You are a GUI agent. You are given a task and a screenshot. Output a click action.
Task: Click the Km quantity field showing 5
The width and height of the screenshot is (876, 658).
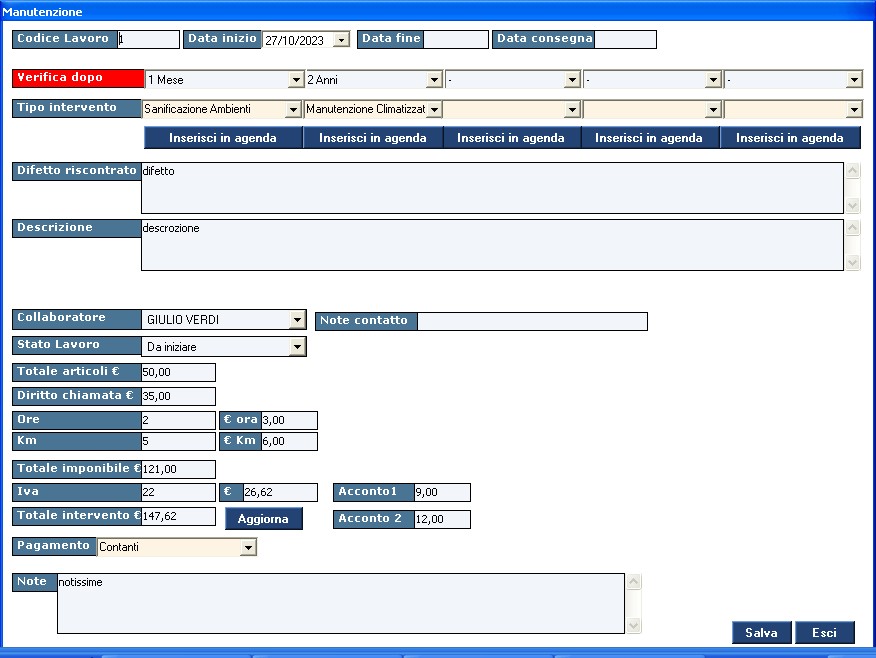(x=178, y=441)
